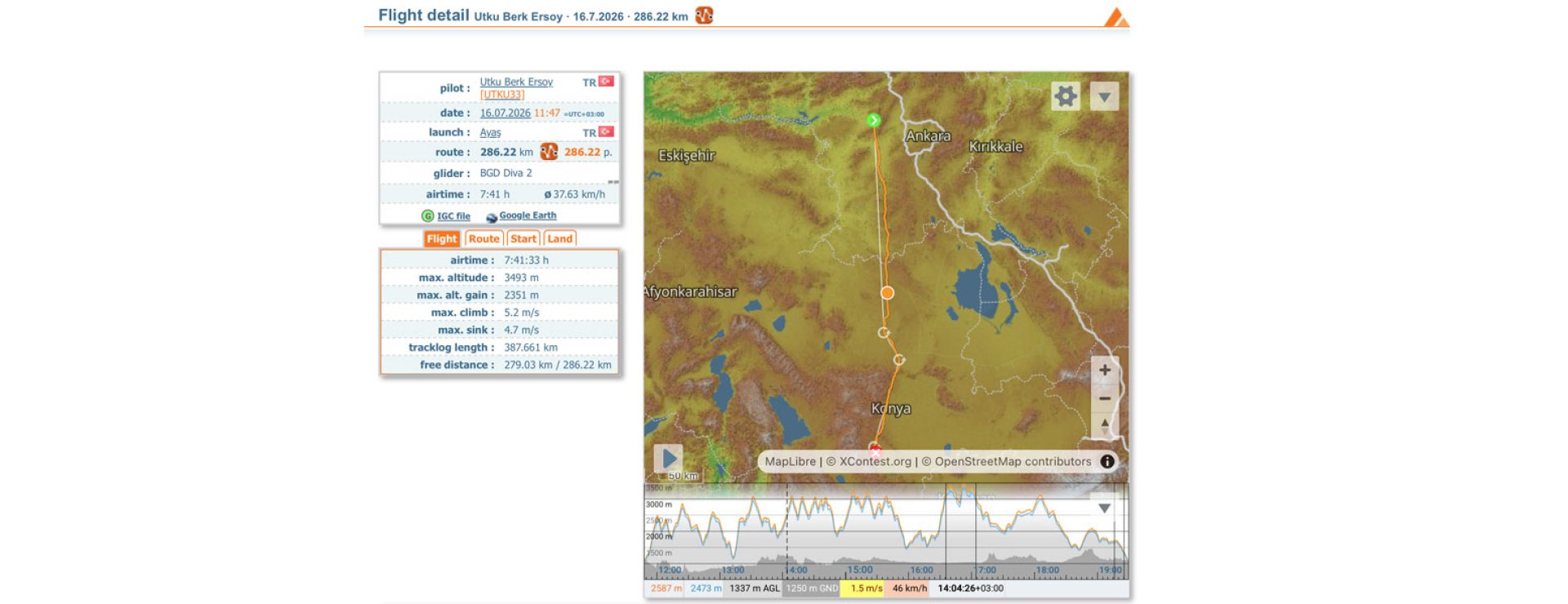Switch to the Flight tab
Screen dimensions: 1568x604
(441, 238)
